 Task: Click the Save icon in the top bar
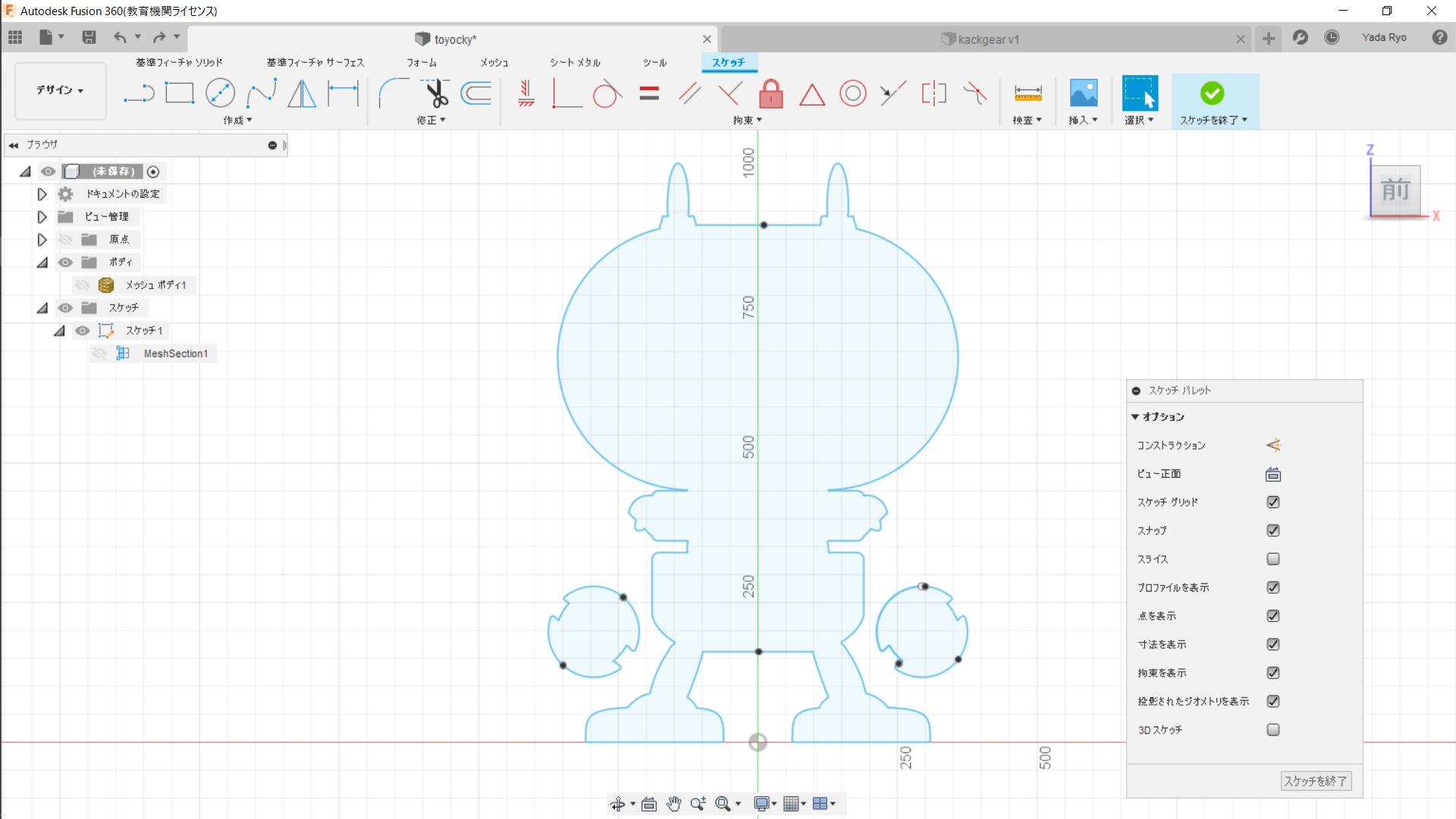pos(89,37)
